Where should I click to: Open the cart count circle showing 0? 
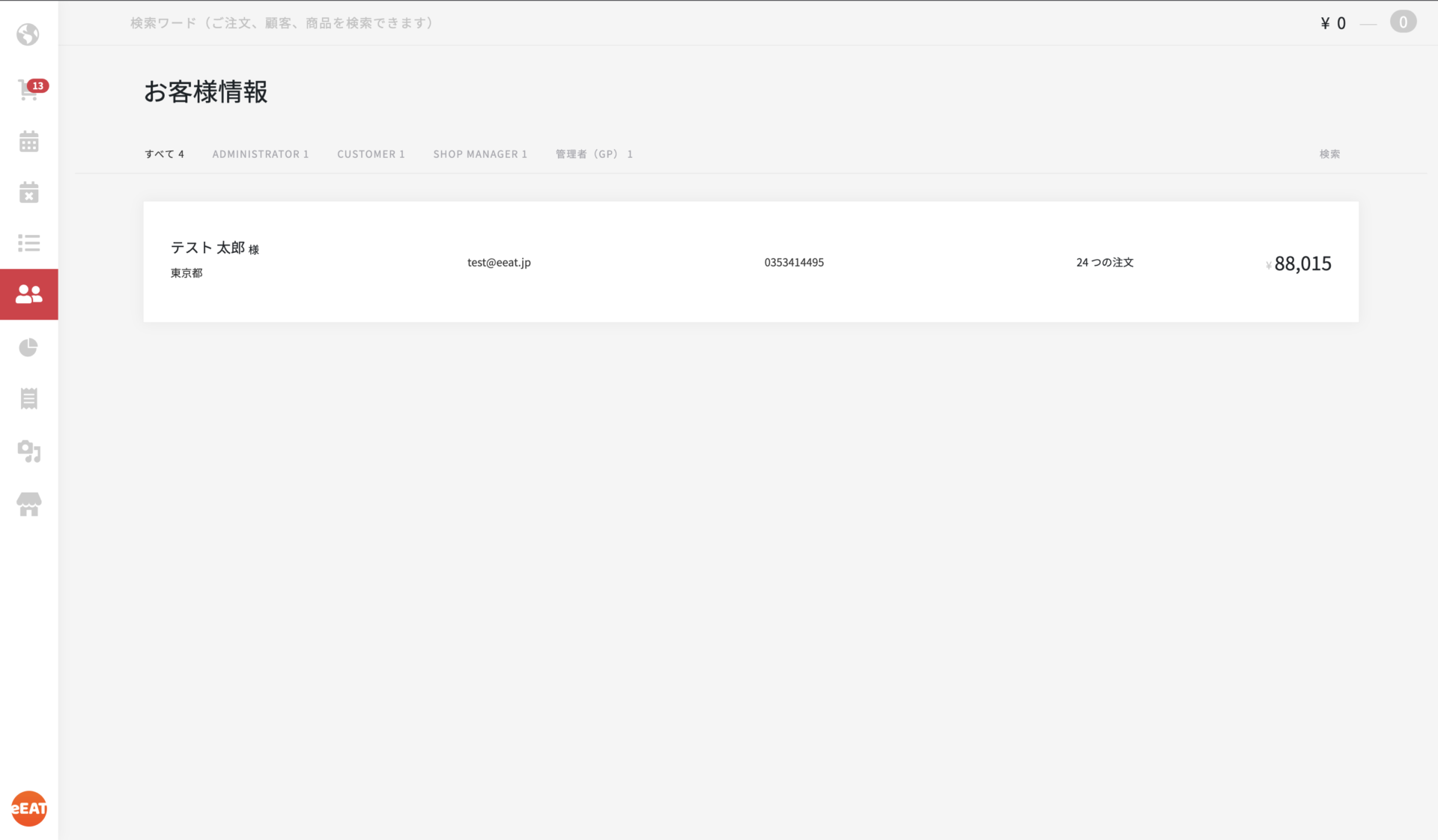point(1403,22)
